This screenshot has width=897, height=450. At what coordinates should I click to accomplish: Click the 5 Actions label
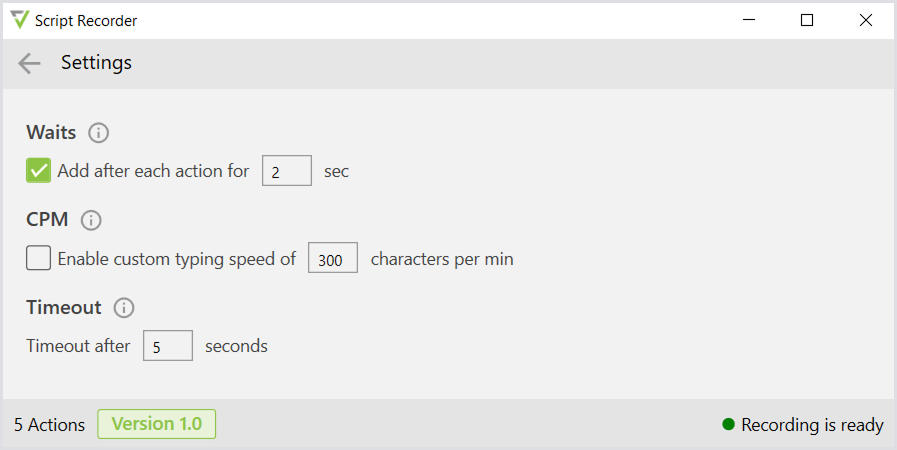[49, 425]
